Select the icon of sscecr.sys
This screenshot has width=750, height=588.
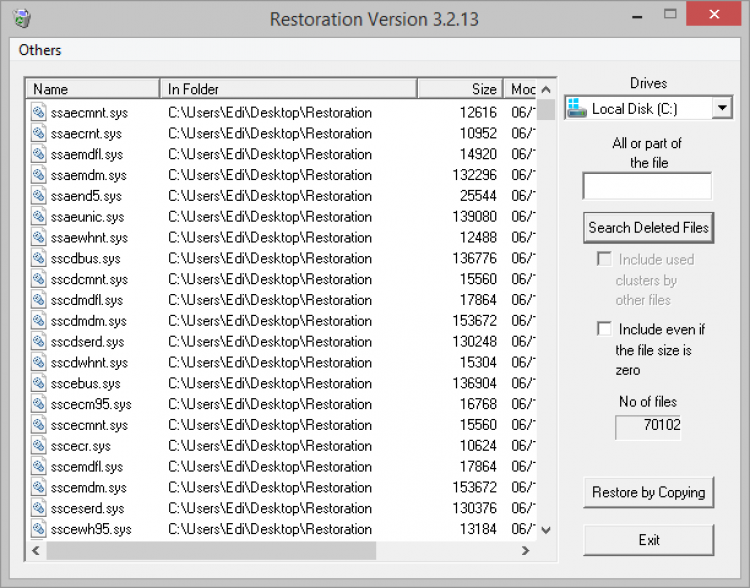click(39, 445)
